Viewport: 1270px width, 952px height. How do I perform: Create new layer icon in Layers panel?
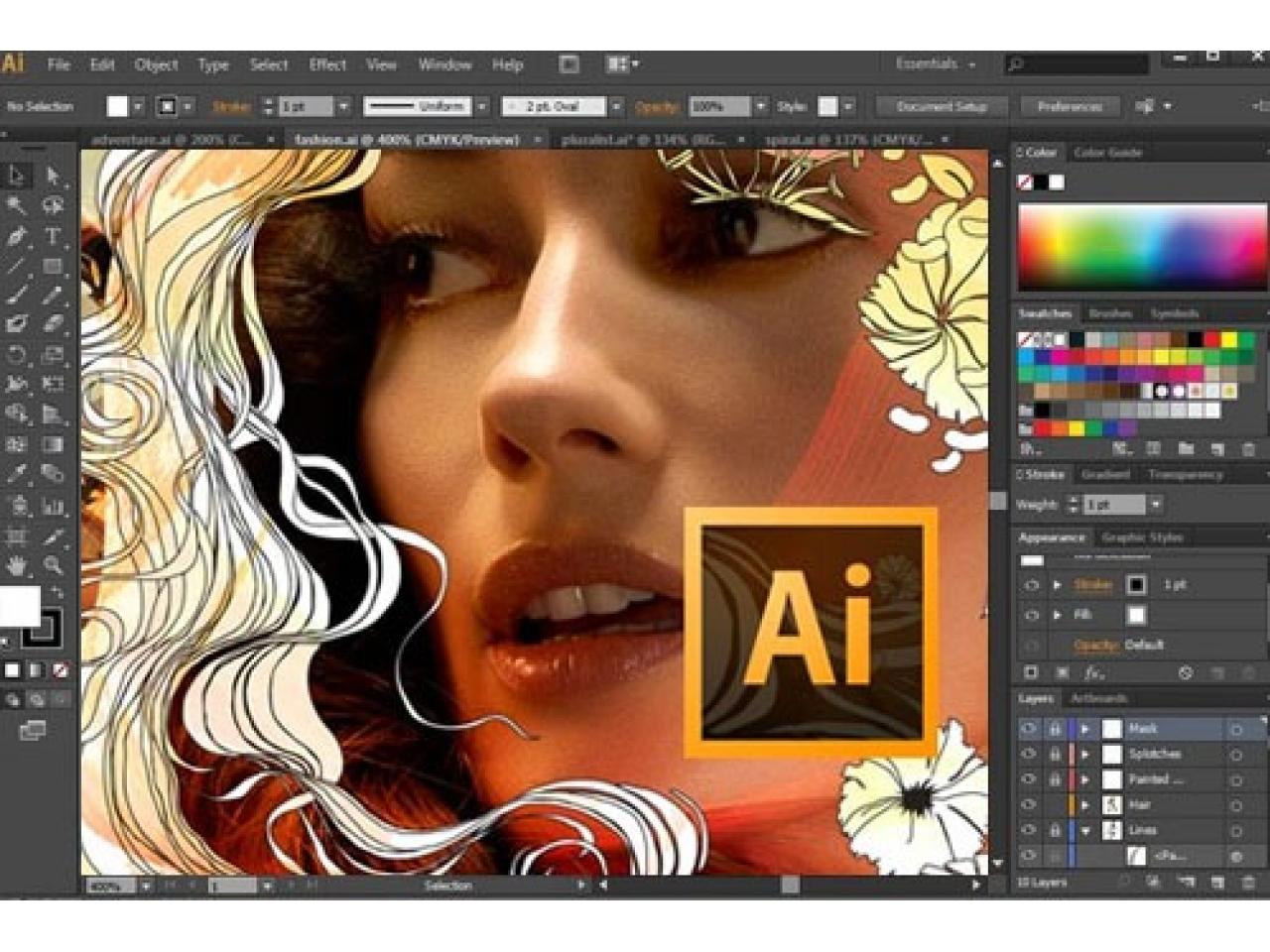1218,882
